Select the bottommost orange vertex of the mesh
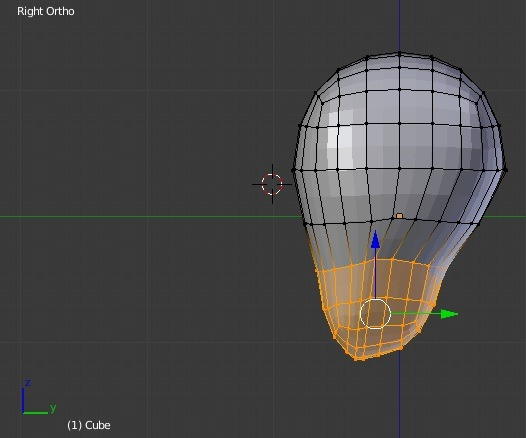The height and width of the screenshot is (438, 526). [356, 360]
